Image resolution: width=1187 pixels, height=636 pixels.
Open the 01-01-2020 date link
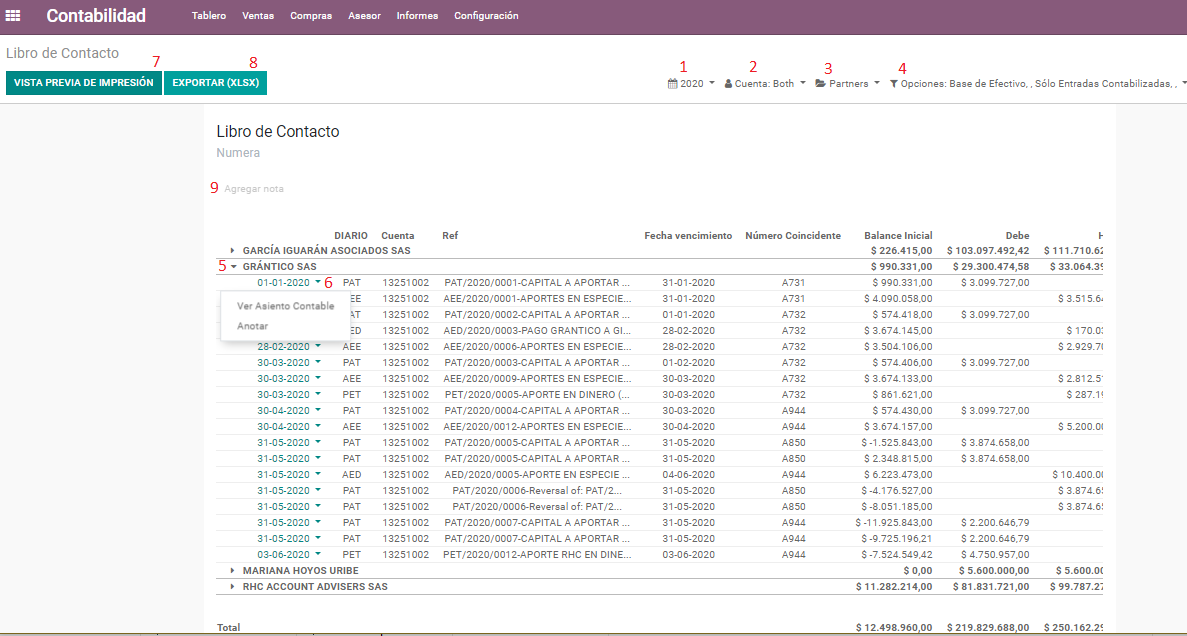click(283, 282)
